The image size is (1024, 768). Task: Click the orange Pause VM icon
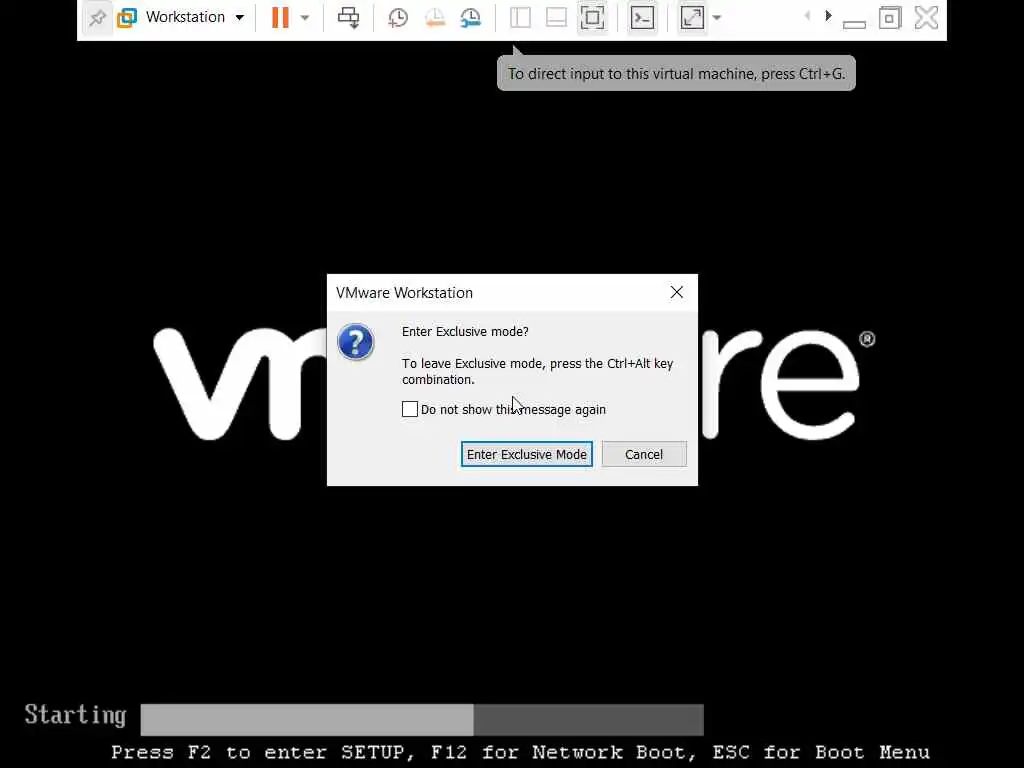tap(280, 18)
